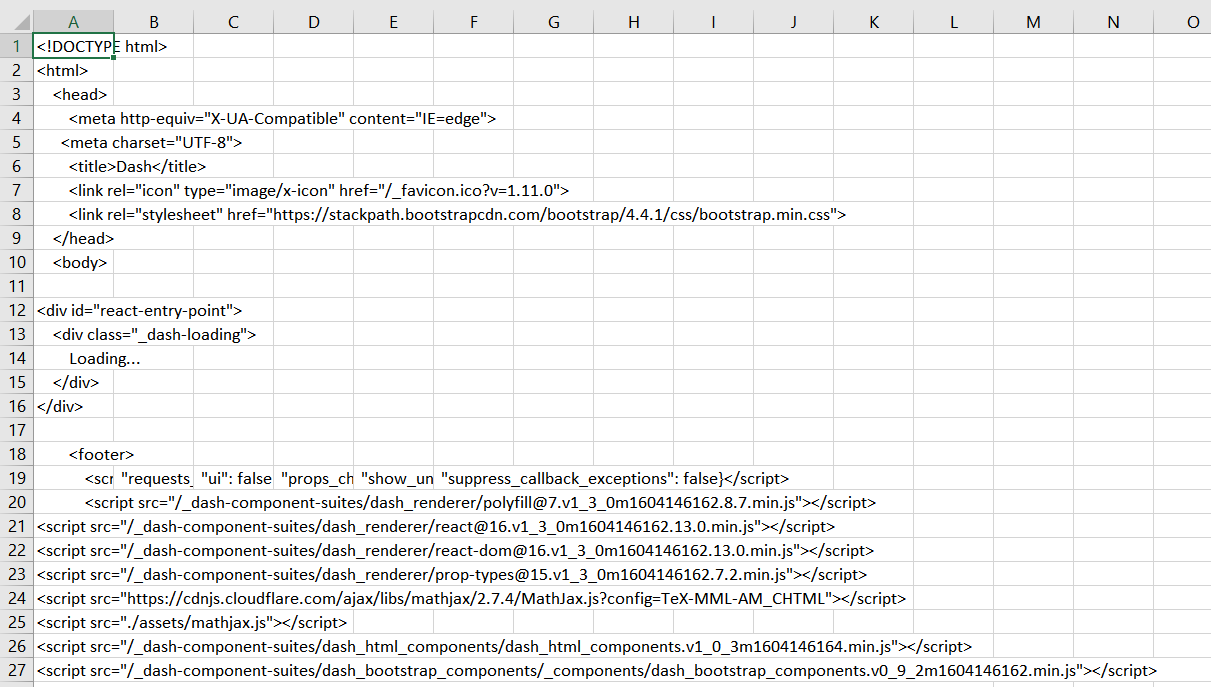Screen dimensions: 1211x687
Task: Click the </div> cell in row 16
Action: coord(74,406)
